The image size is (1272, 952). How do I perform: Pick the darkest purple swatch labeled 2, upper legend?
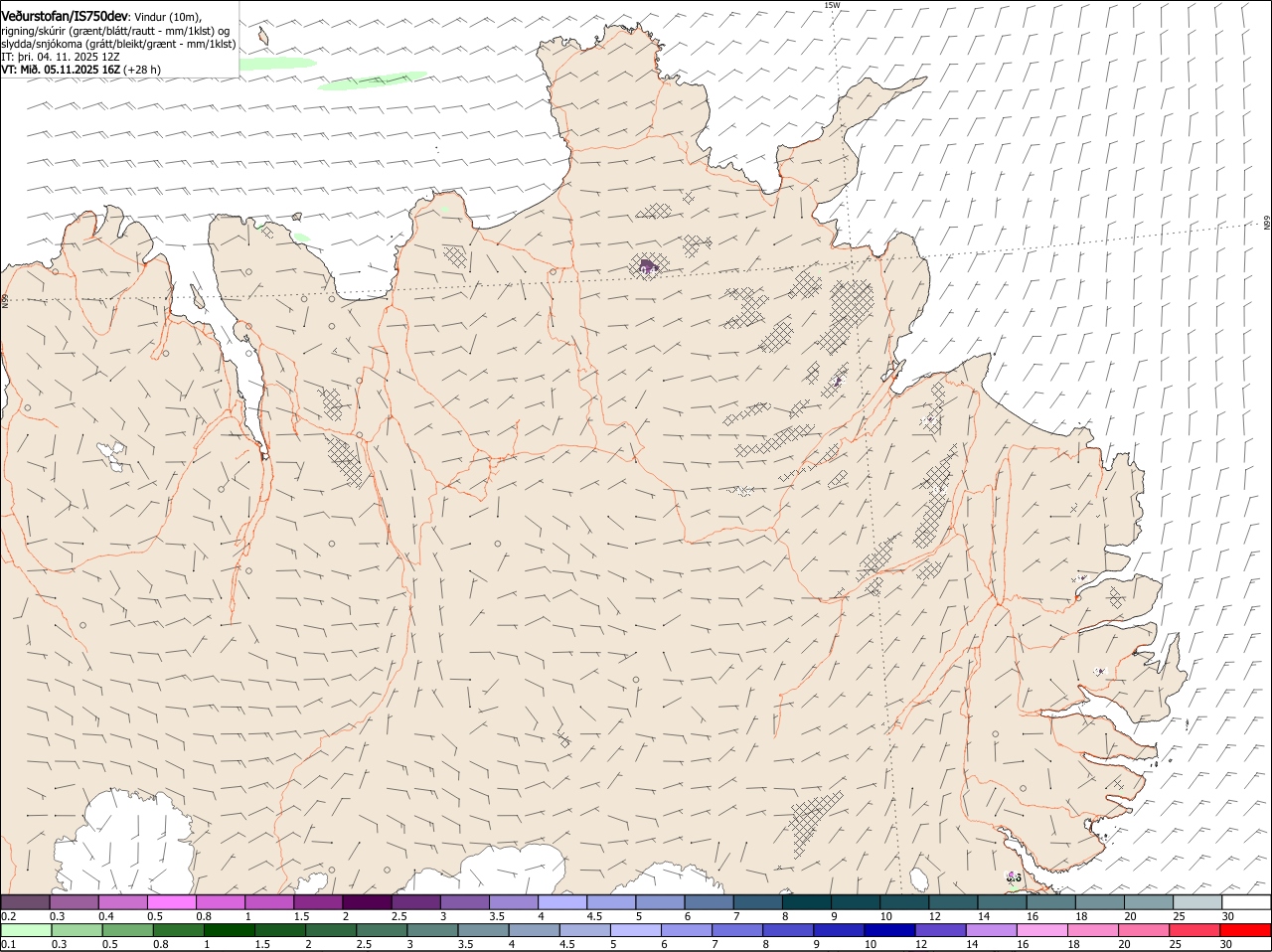[367, 901]
